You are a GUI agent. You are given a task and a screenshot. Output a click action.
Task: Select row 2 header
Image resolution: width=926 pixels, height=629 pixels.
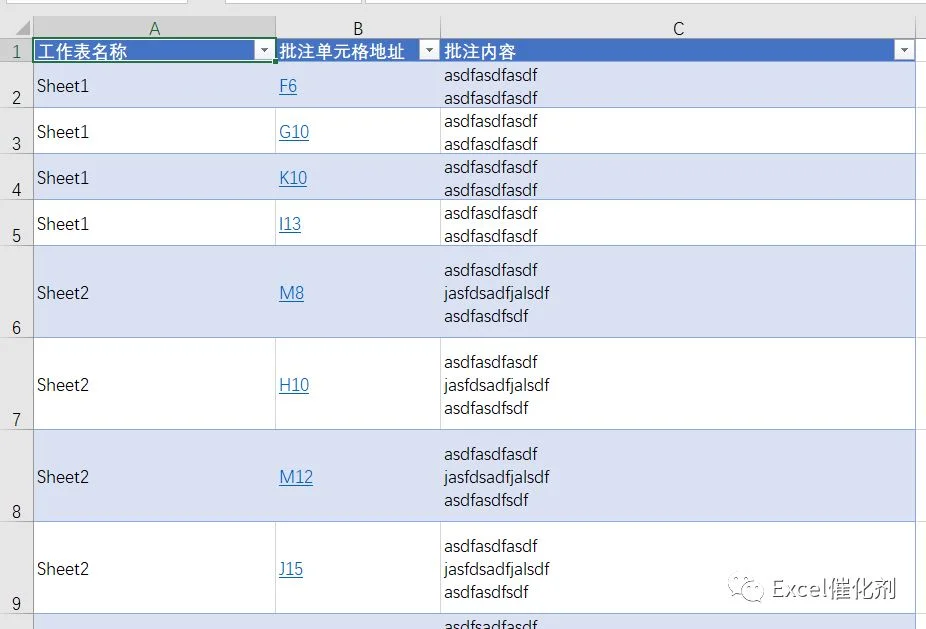coord(17,85)
